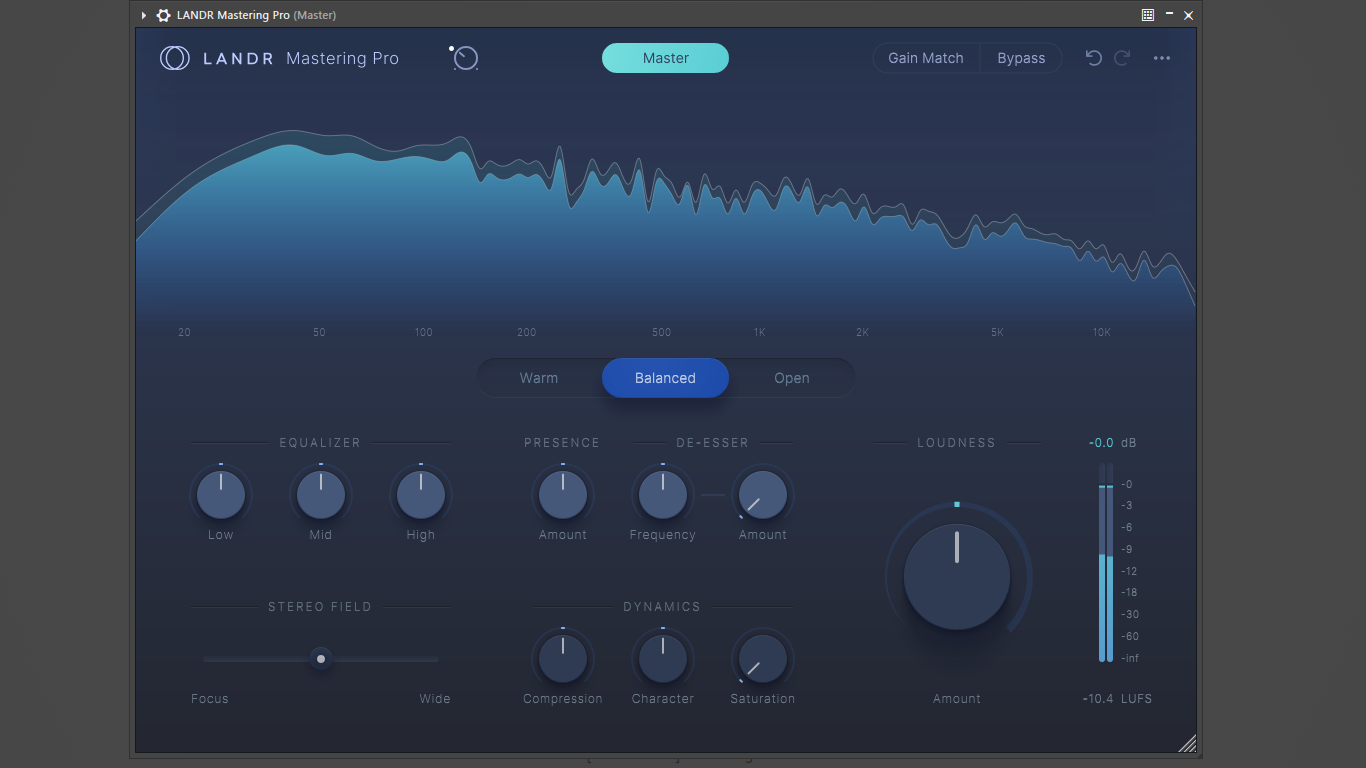
Task: Click the Master button
Action: tap(665, 58)
